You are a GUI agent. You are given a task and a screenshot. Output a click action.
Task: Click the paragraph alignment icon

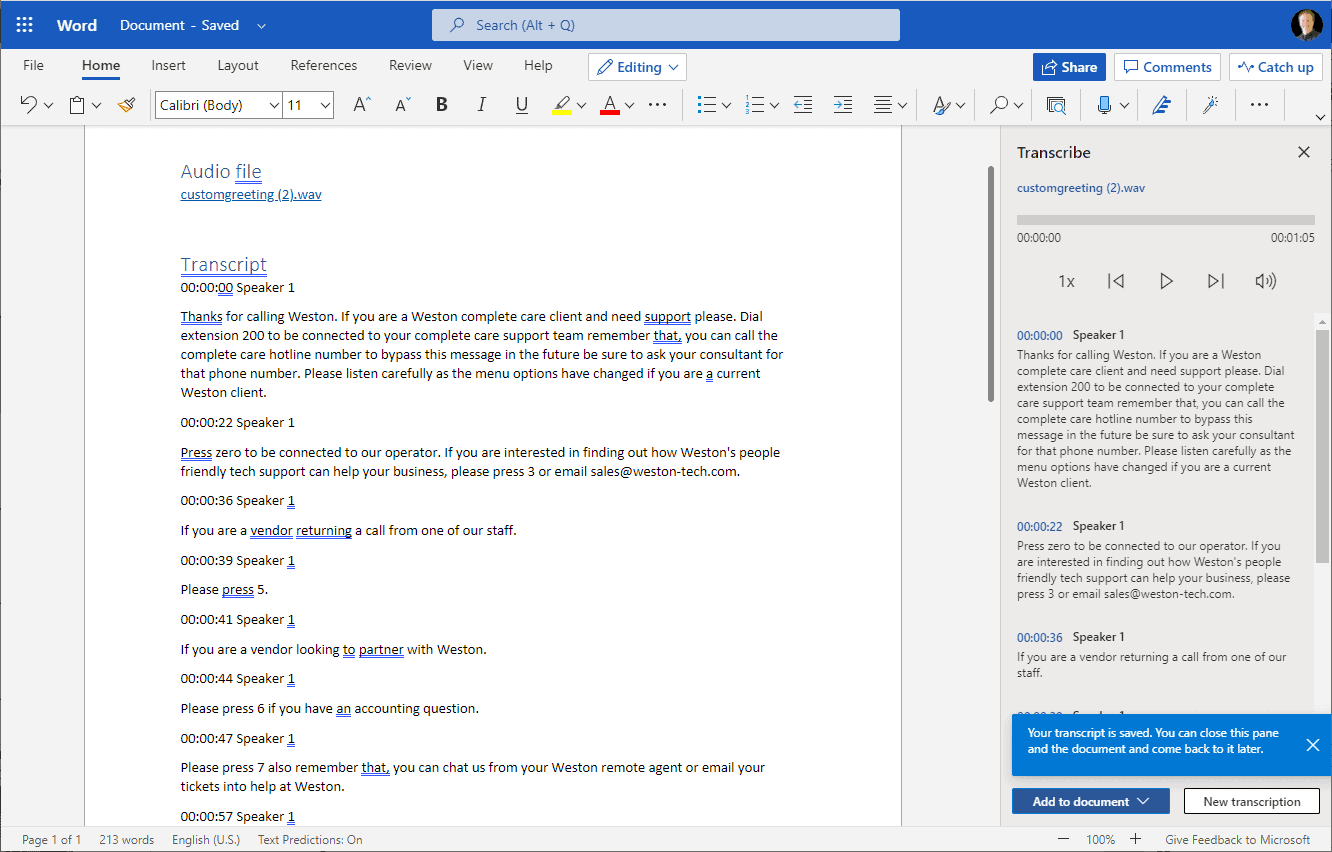click(x=883, y=104)
